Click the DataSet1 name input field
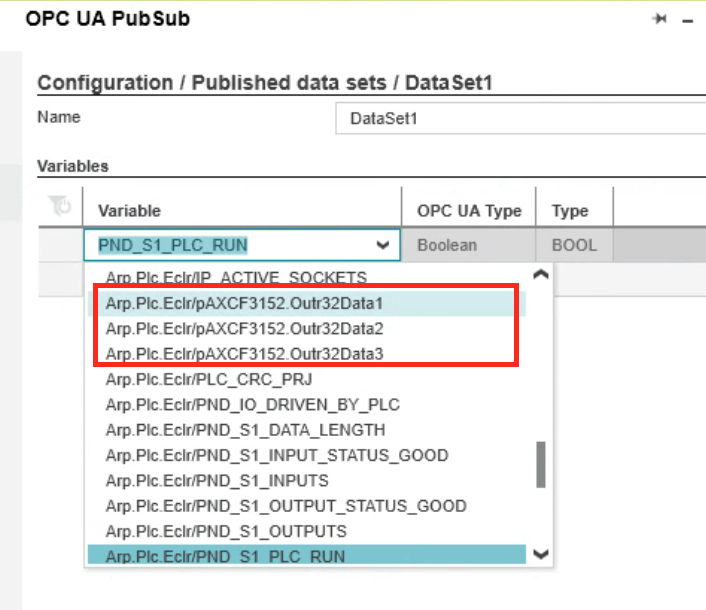Image resolution: width=706 pixels, height=610 pixels. (x=520, y=118)
